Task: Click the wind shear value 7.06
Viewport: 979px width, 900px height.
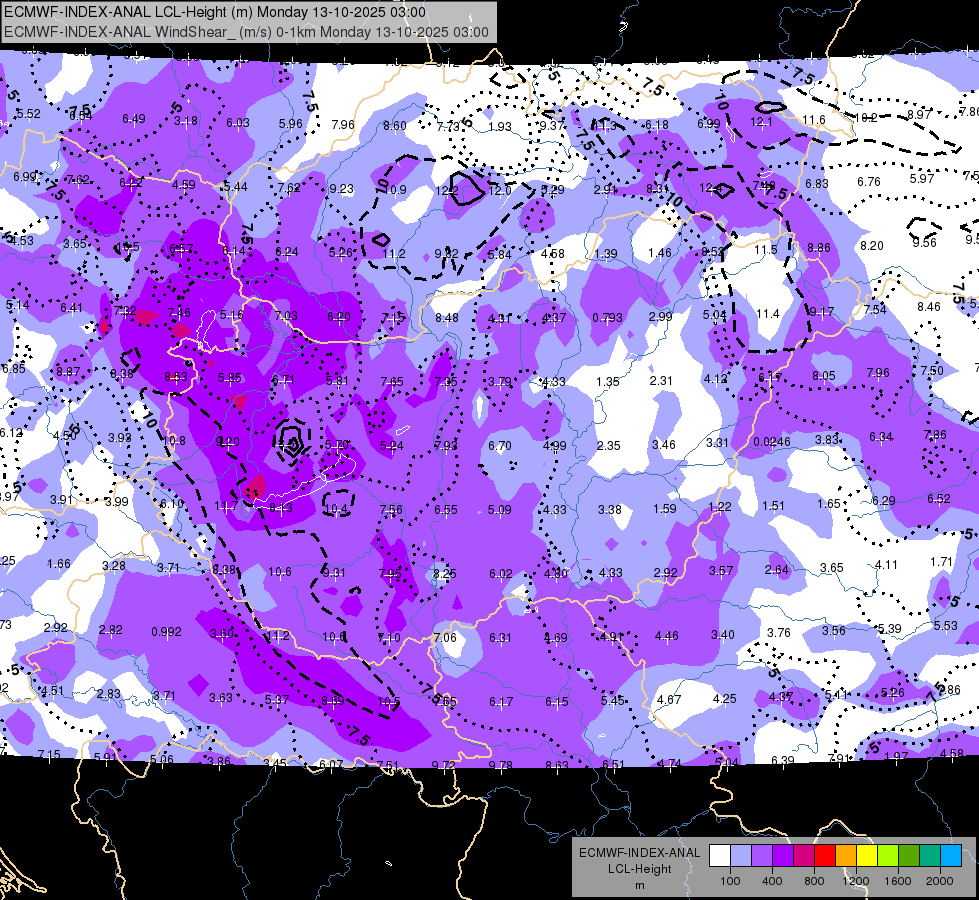Action: [445, 638]
